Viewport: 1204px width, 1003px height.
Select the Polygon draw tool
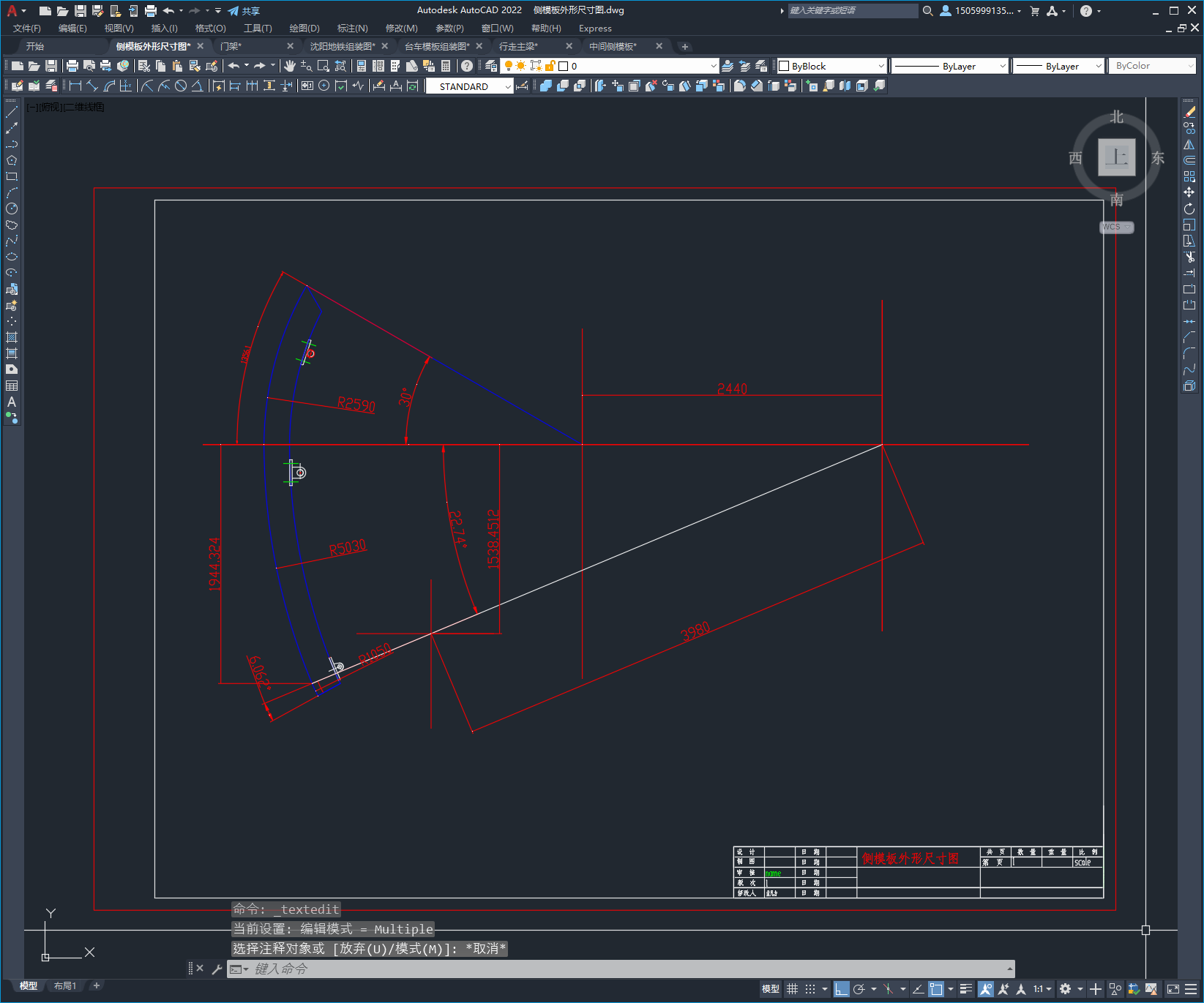click(12, 160)
